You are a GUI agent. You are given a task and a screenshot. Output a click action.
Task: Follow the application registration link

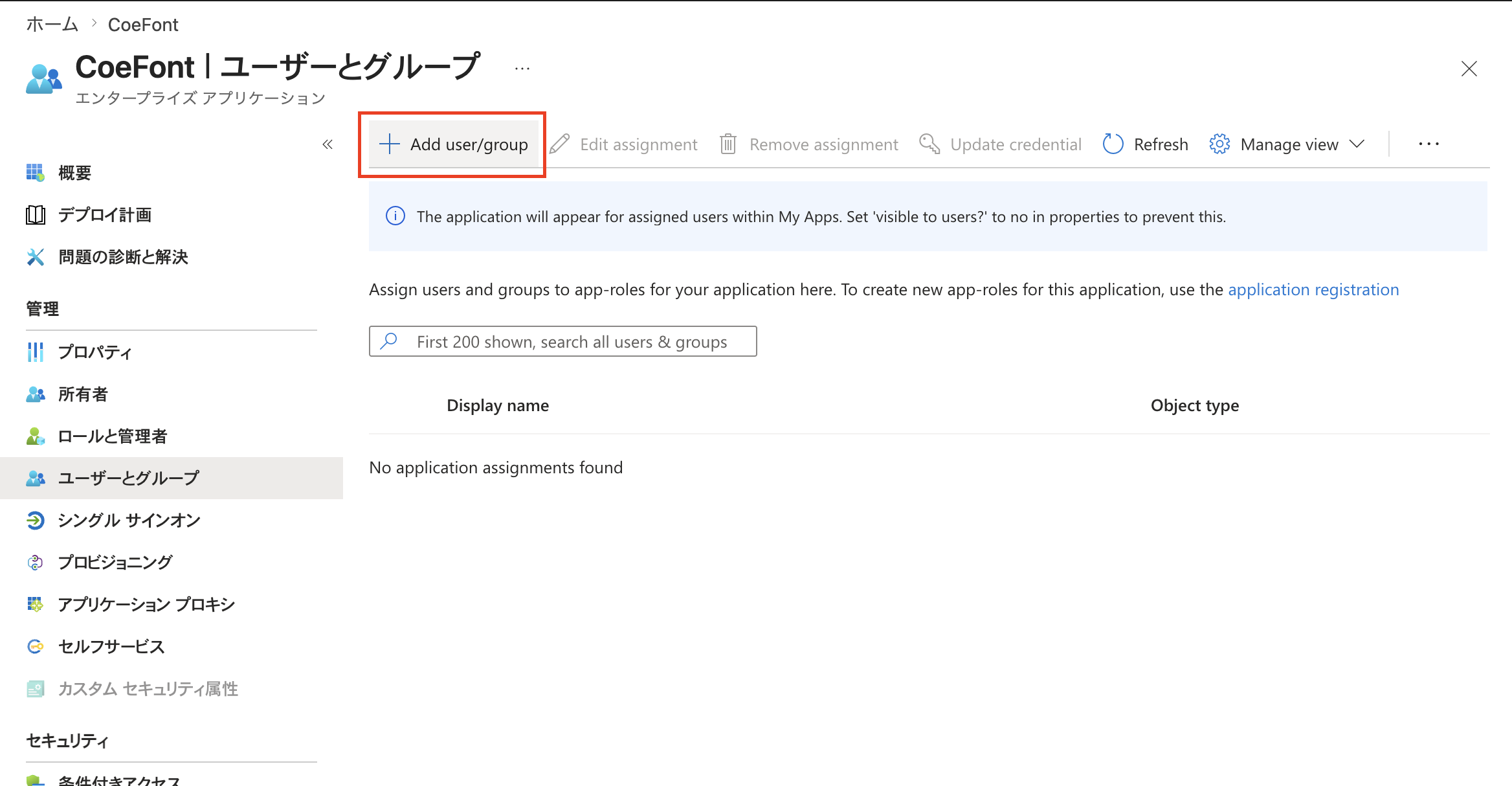coord(1313,289)
